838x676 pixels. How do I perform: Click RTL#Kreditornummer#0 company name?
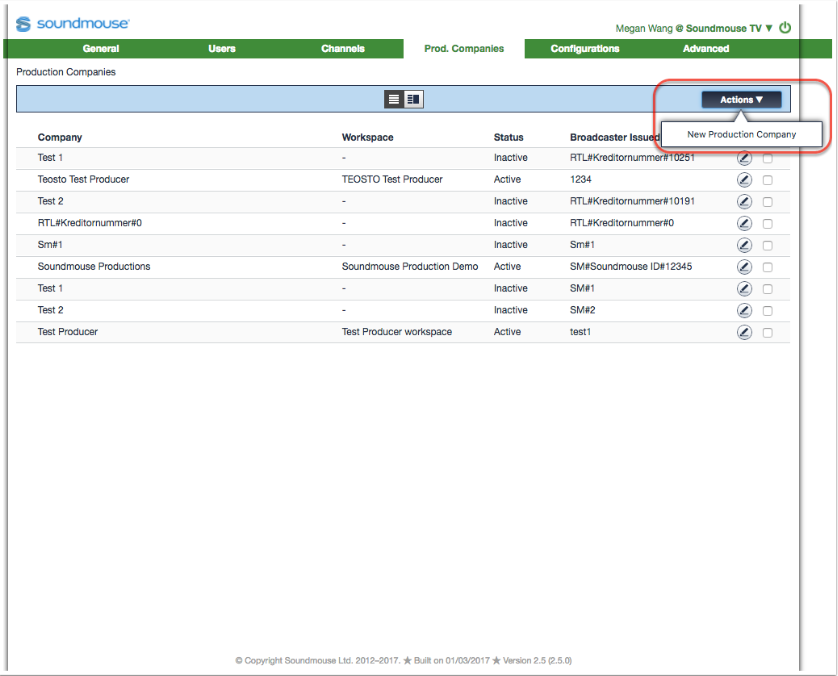pyautogui.click(x=90, y=223)
